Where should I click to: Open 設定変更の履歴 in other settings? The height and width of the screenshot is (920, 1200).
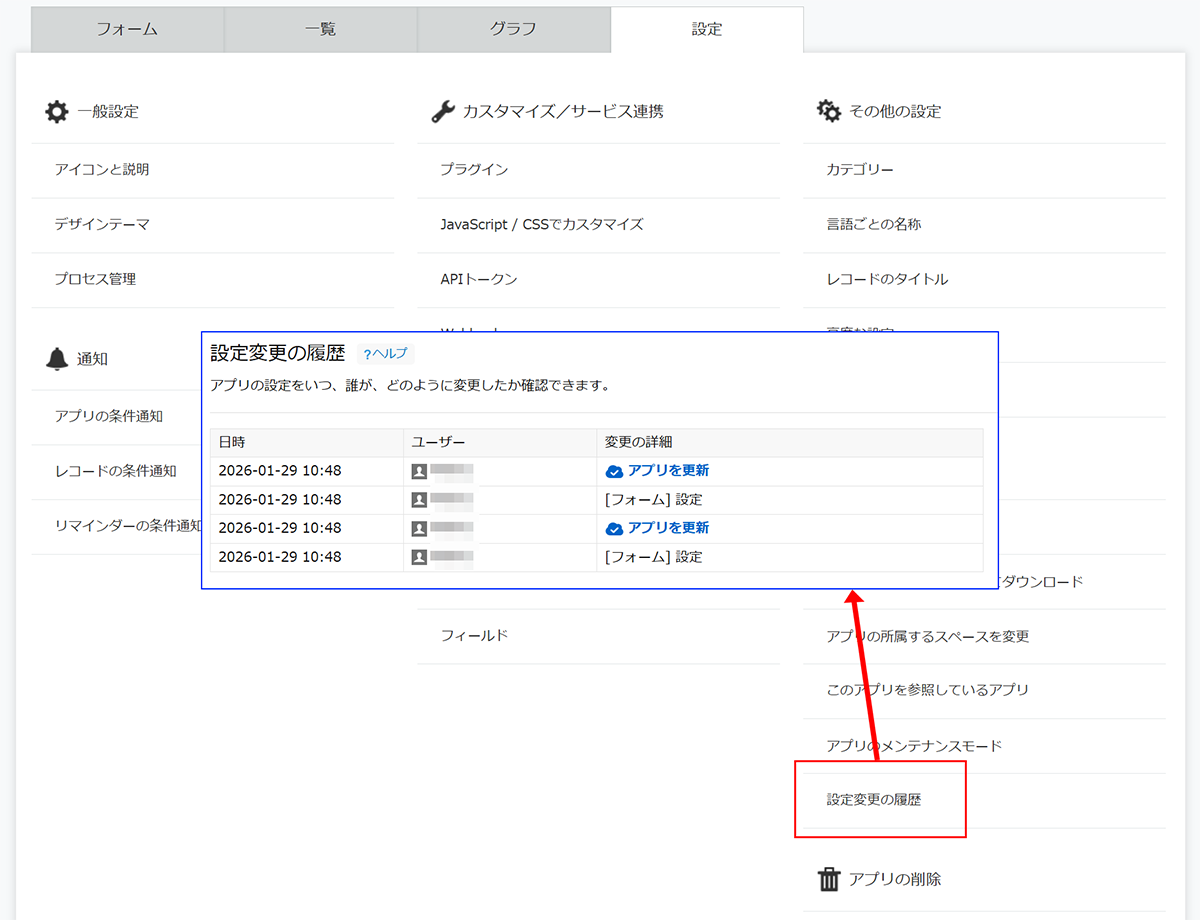pos(874,800)
